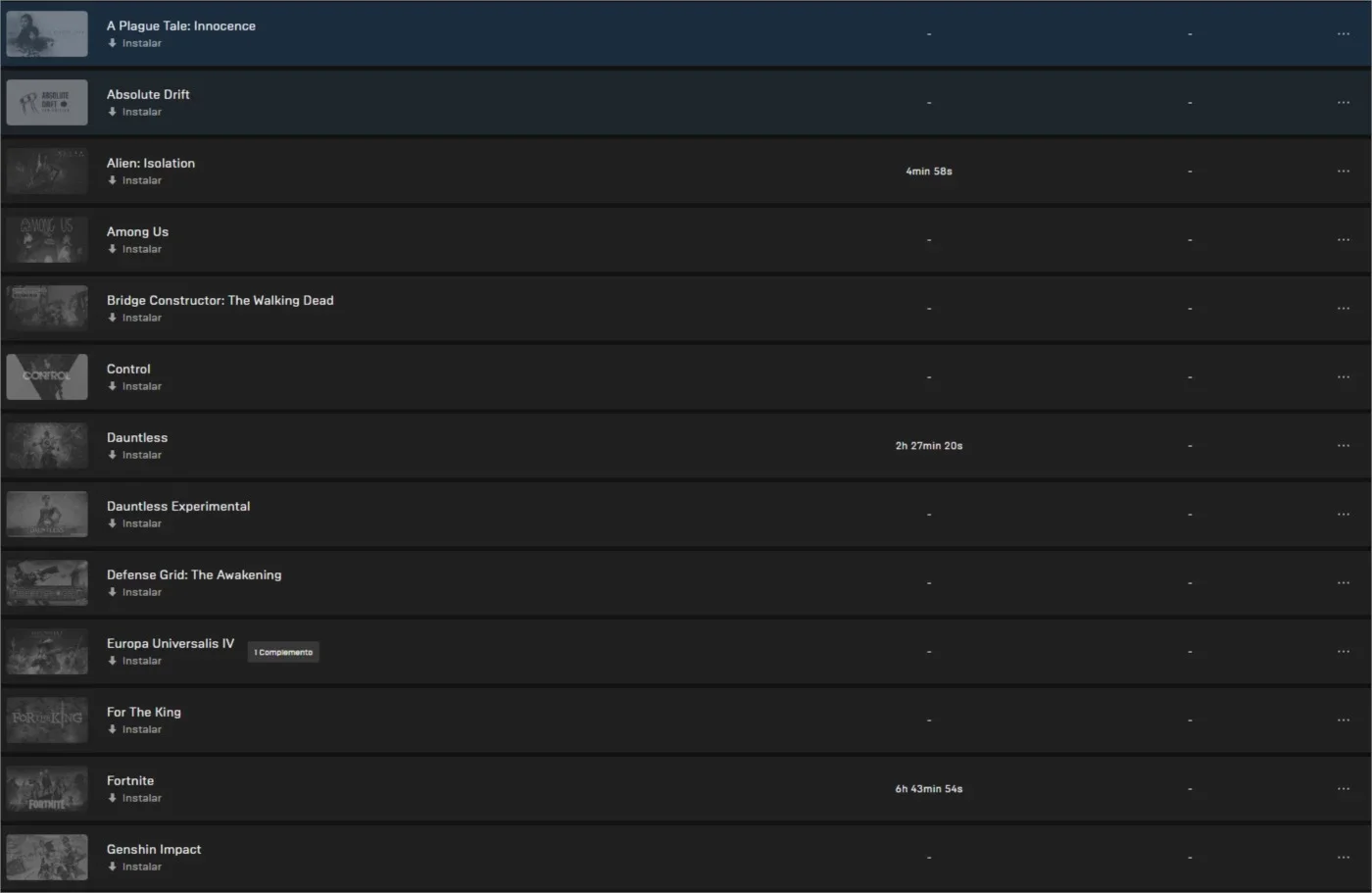Select the Genshin Impact title
This screenshot has width=1372, height=893.
pyautogui.click(x=154, y=849)
